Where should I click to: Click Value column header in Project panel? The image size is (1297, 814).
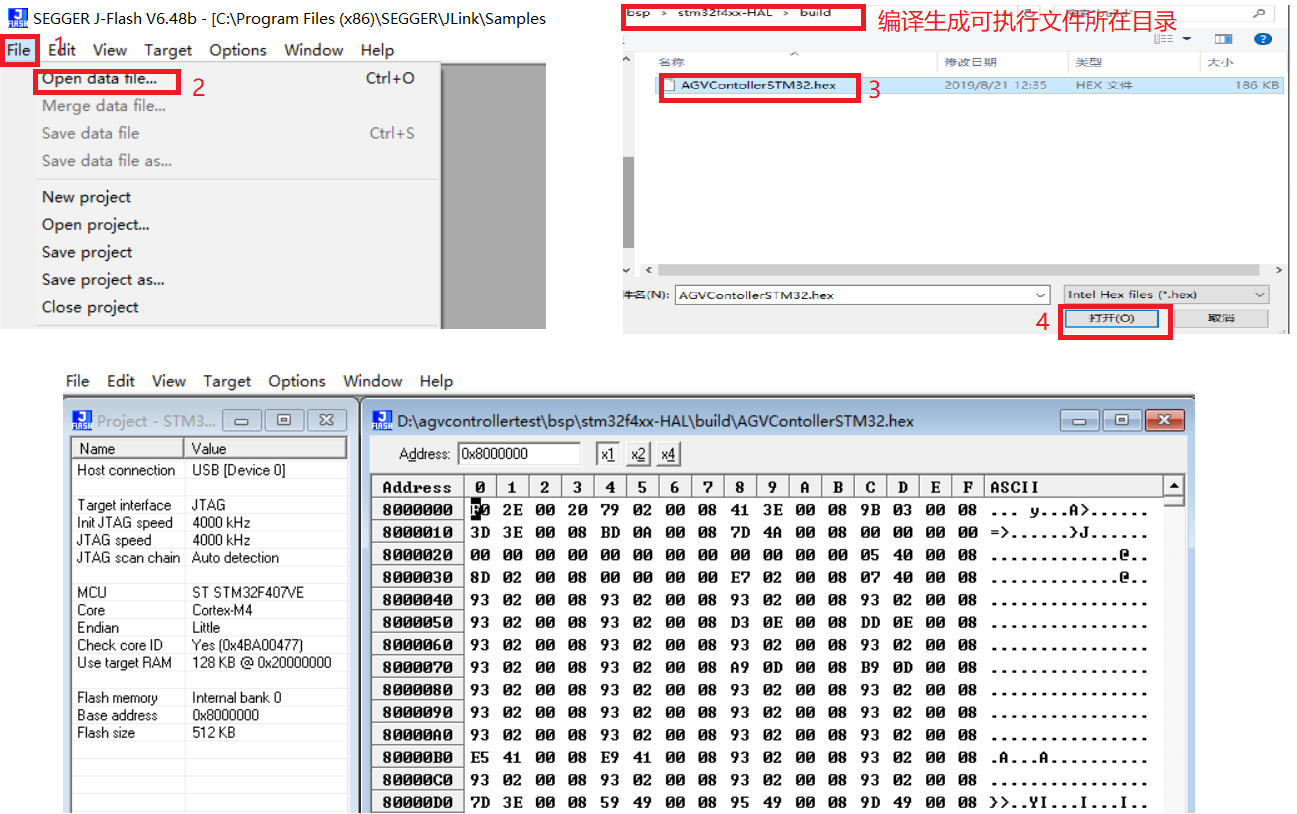click(x=266, y=449)
